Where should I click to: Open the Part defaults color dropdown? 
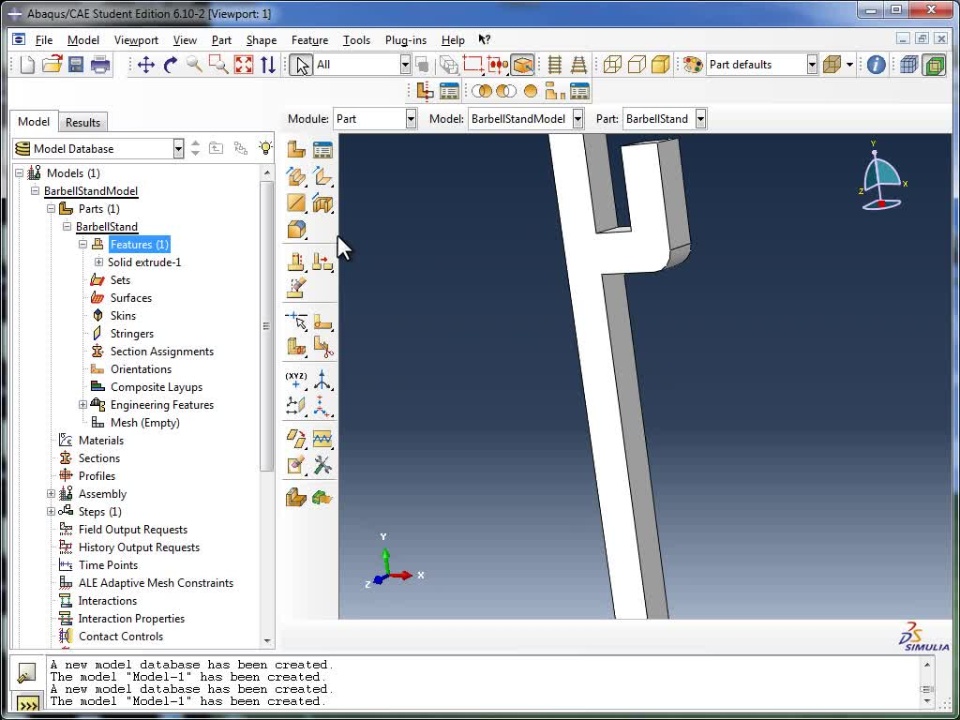tap(812, 65)
